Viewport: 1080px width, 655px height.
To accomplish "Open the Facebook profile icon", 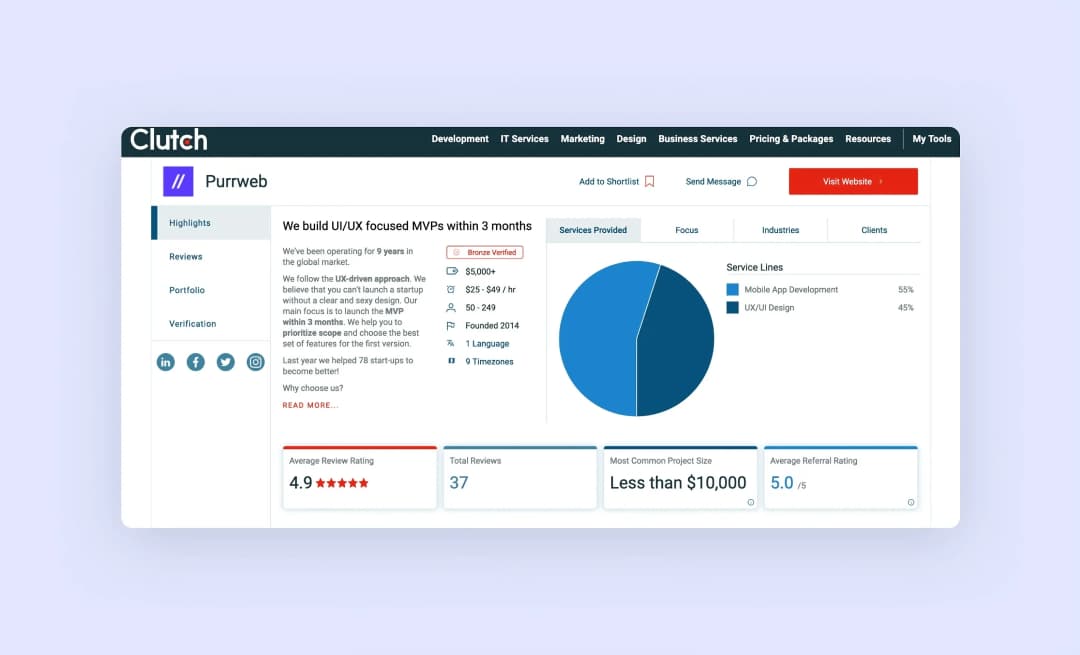I will (196, 362).
